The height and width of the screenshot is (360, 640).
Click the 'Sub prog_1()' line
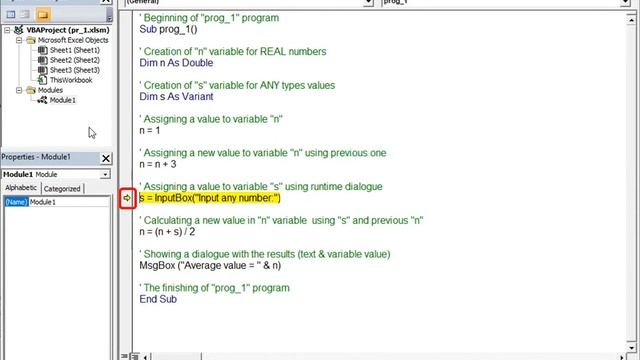[168, 29]
